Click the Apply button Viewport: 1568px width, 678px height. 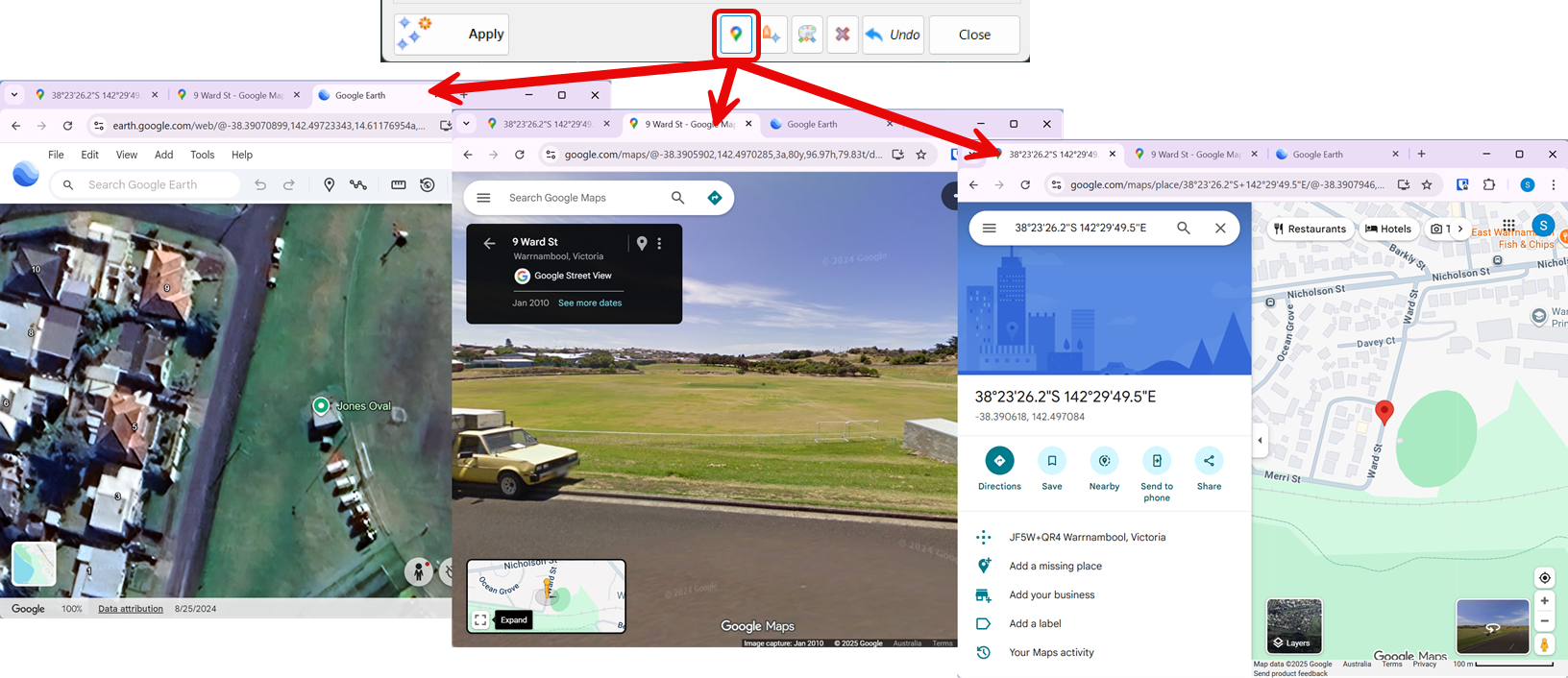(x=452, y=35)
